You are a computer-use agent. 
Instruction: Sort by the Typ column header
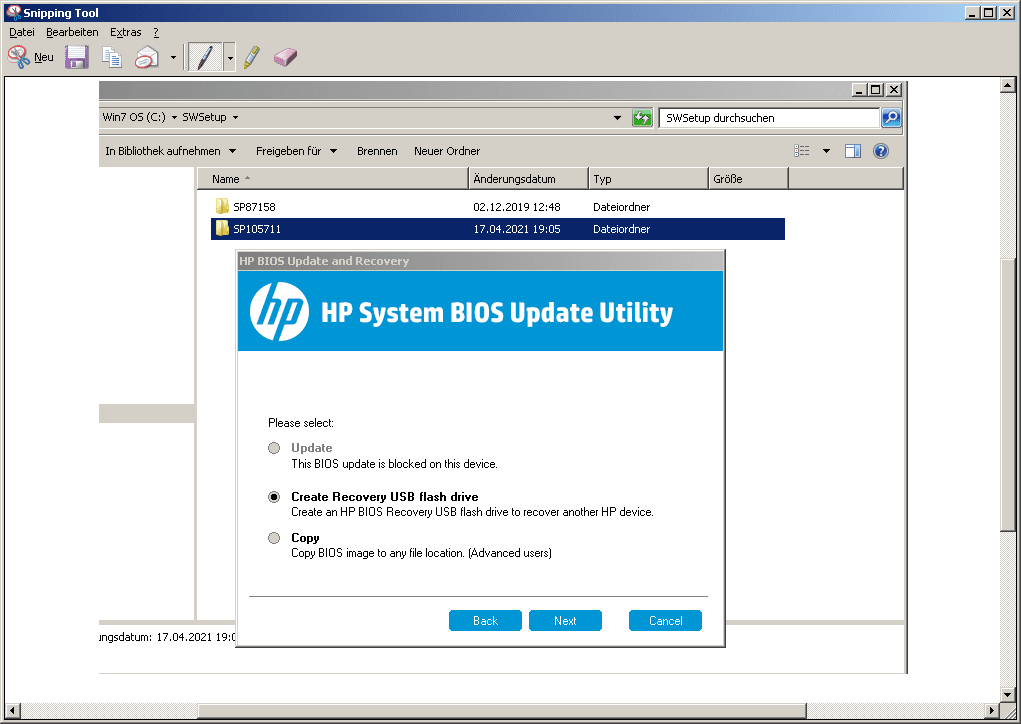pos(648,178)
